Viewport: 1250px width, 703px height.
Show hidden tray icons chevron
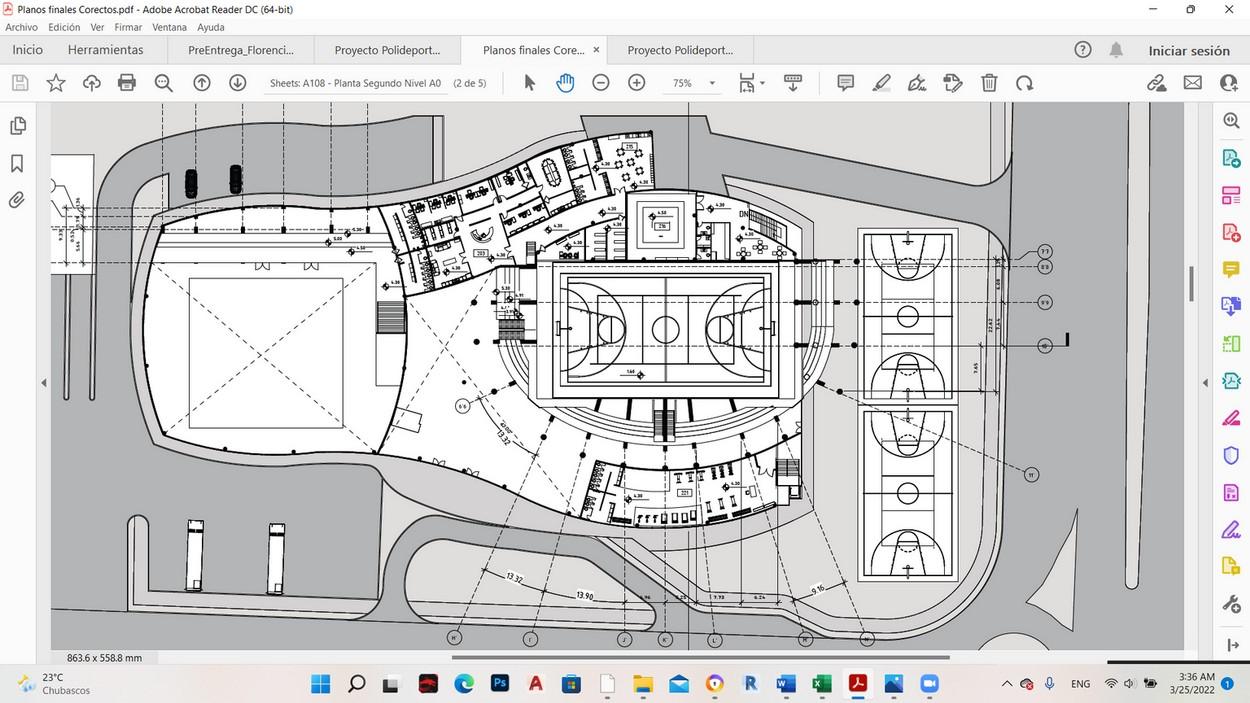pos(1006,684)
